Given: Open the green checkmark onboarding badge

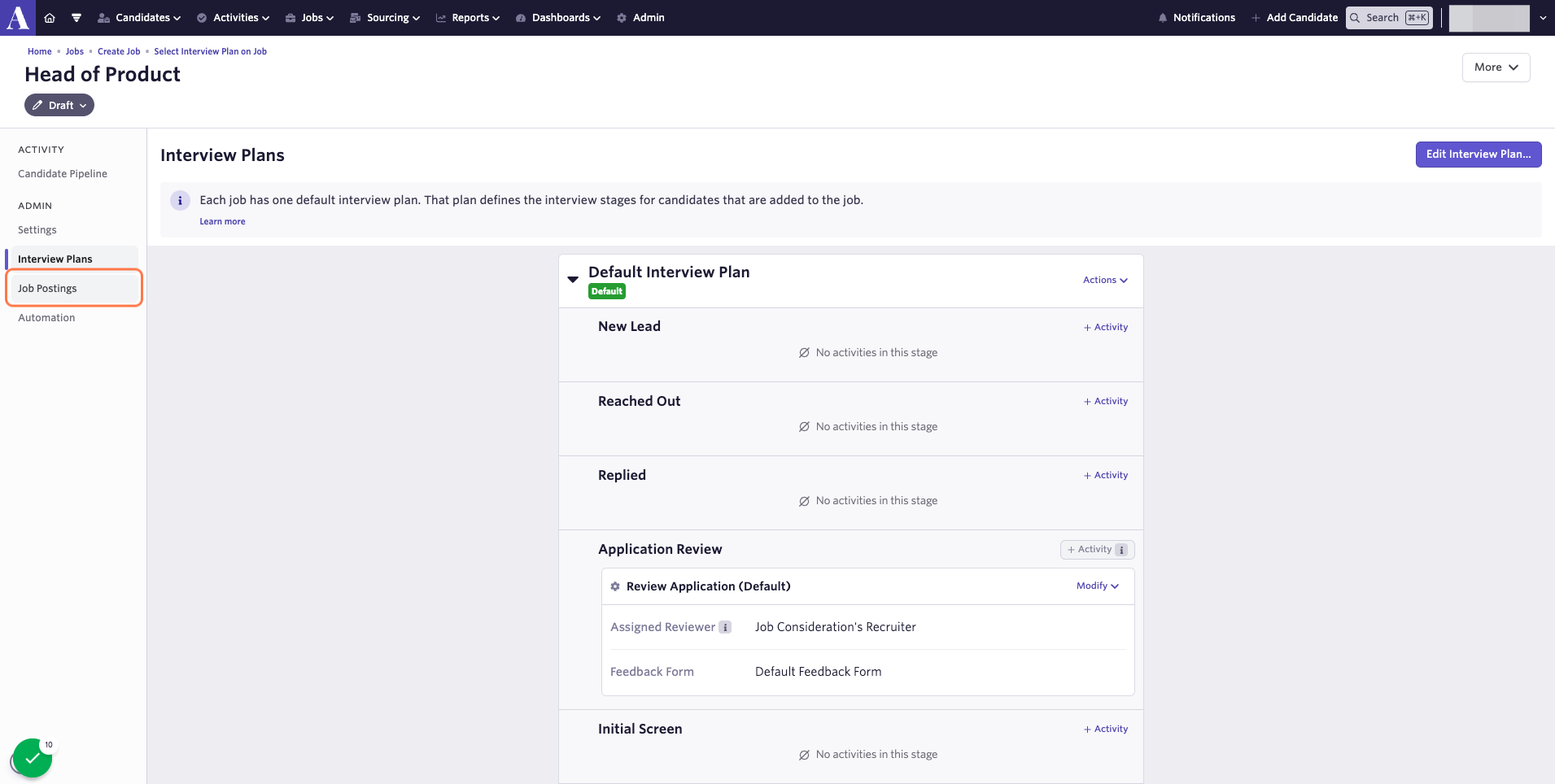Looking at the screenshot, I should 33,758.
